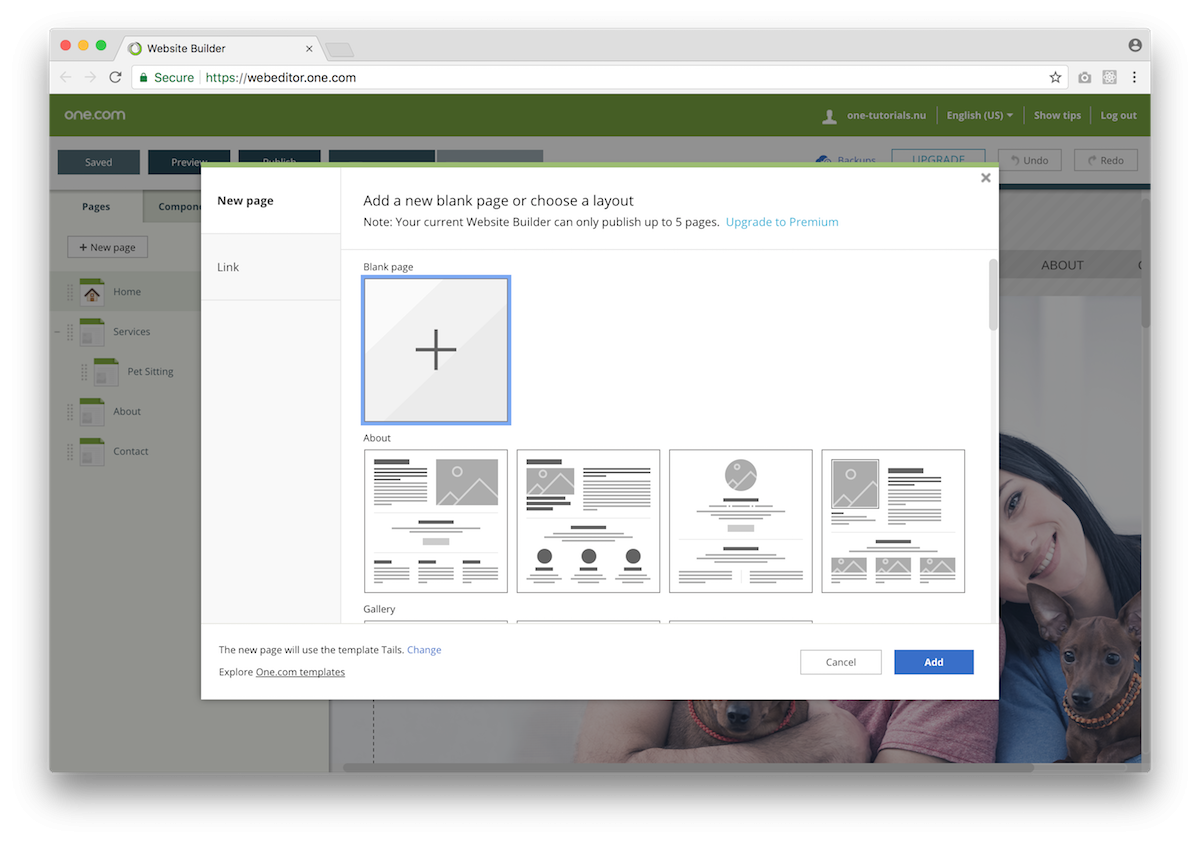Open the English (US) language dropdown
Screen dimensions: 1200x843
tap(980, 115)
